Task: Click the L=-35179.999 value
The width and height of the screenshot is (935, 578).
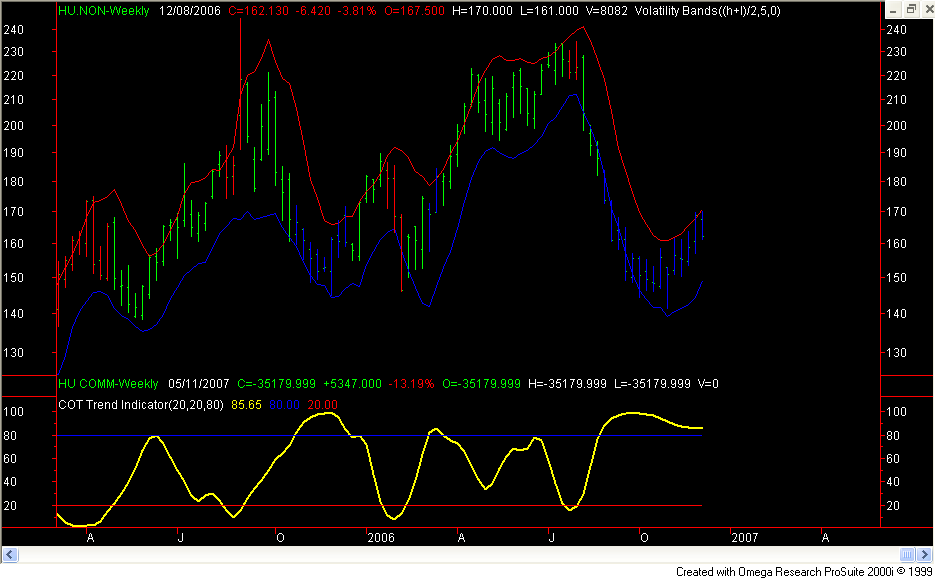Action: pos(652,384)
